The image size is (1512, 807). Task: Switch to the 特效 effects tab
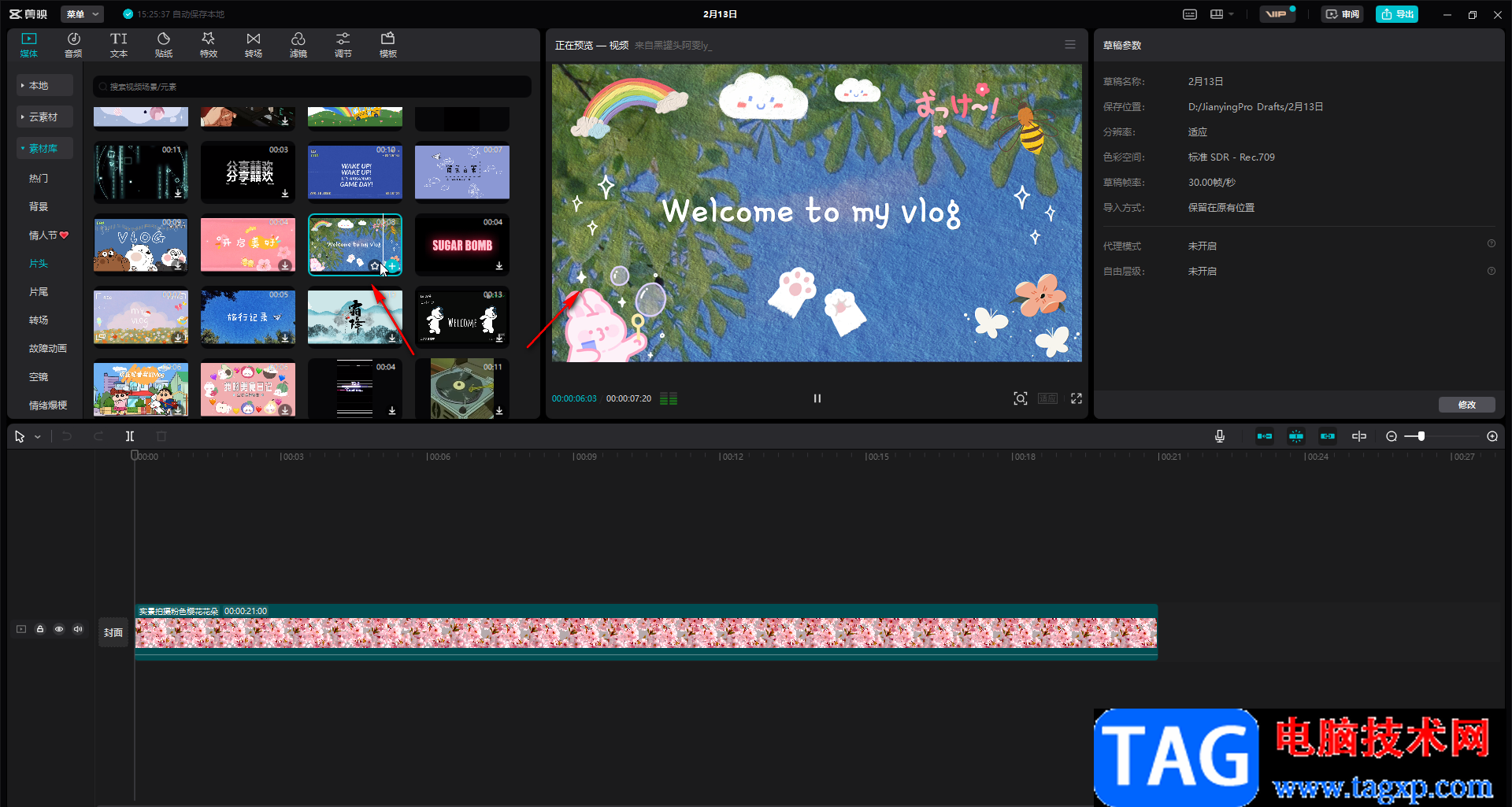[208, 45]
